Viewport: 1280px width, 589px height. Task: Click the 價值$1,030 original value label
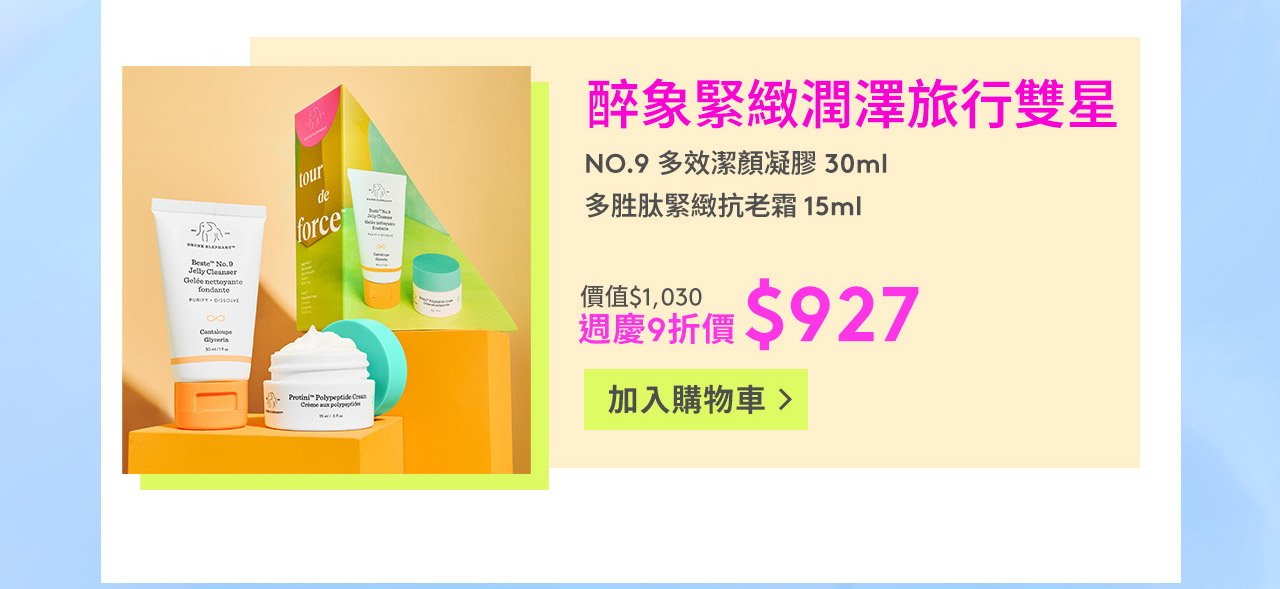(x=641, y=296)
